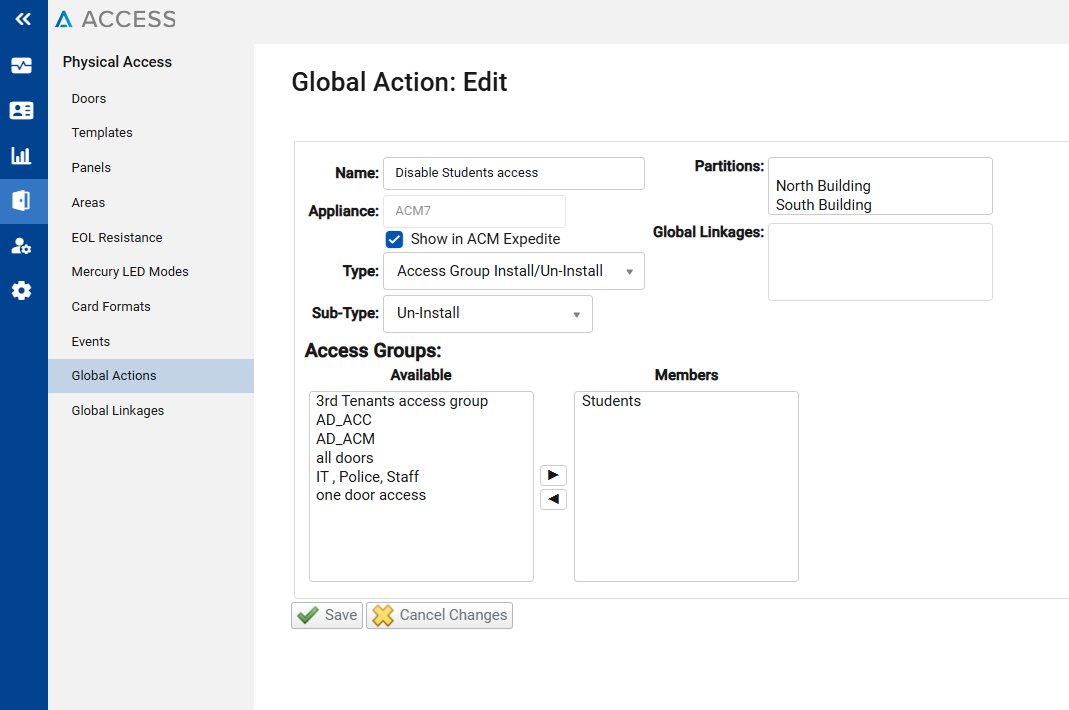This screenshot has width=1069, height=710.
Task: Select 3rd Tenants access group
Action: pyautogui.click(x=402, y=401)
